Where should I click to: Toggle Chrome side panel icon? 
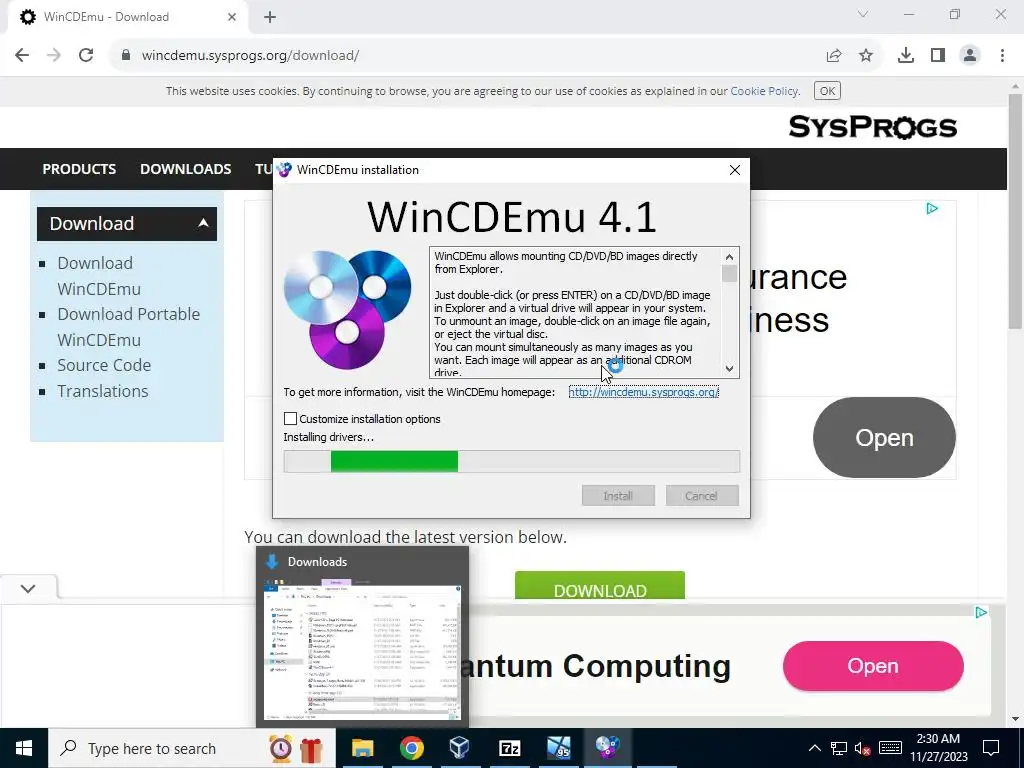[938, 56]
